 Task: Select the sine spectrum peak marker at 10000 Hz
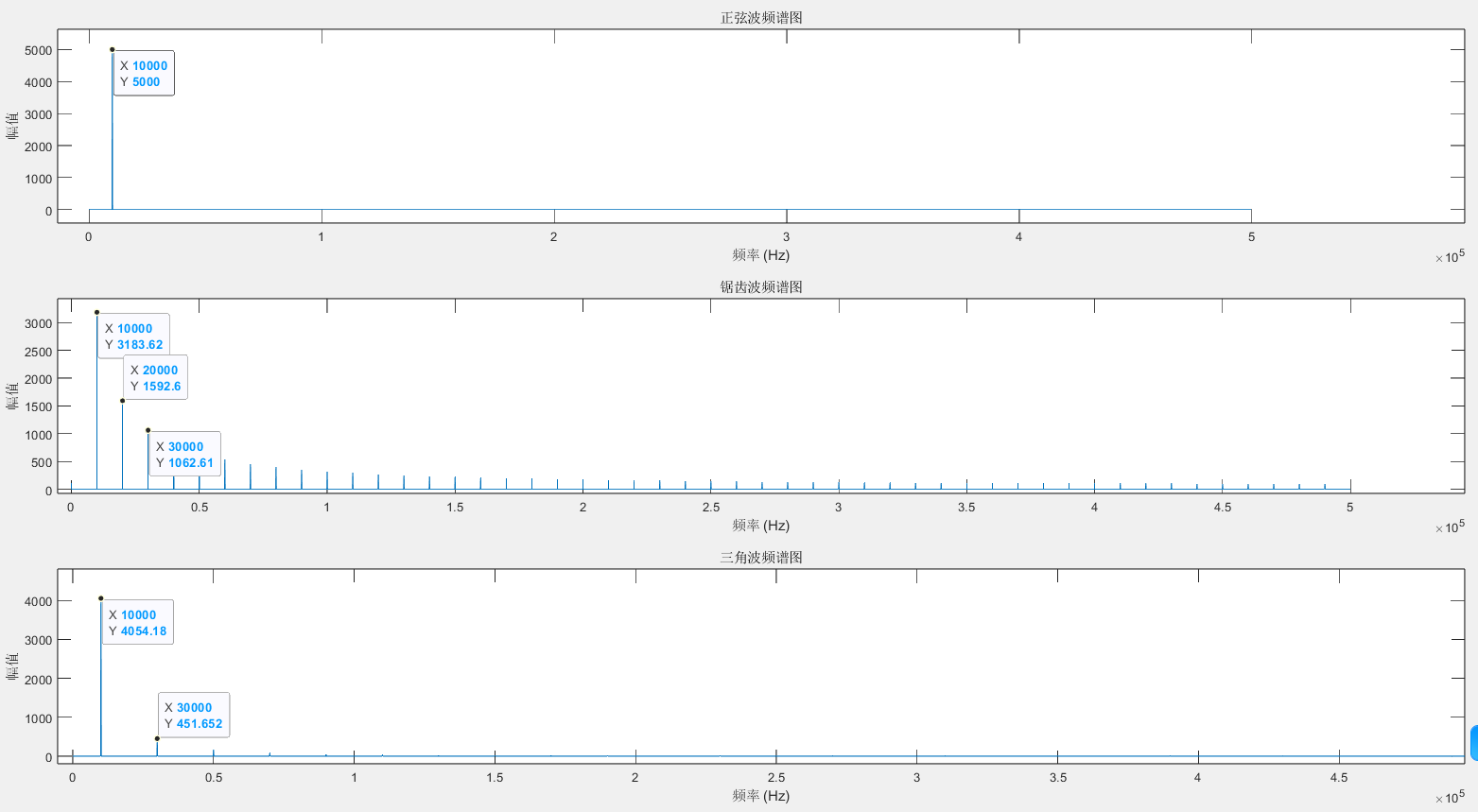112,49
